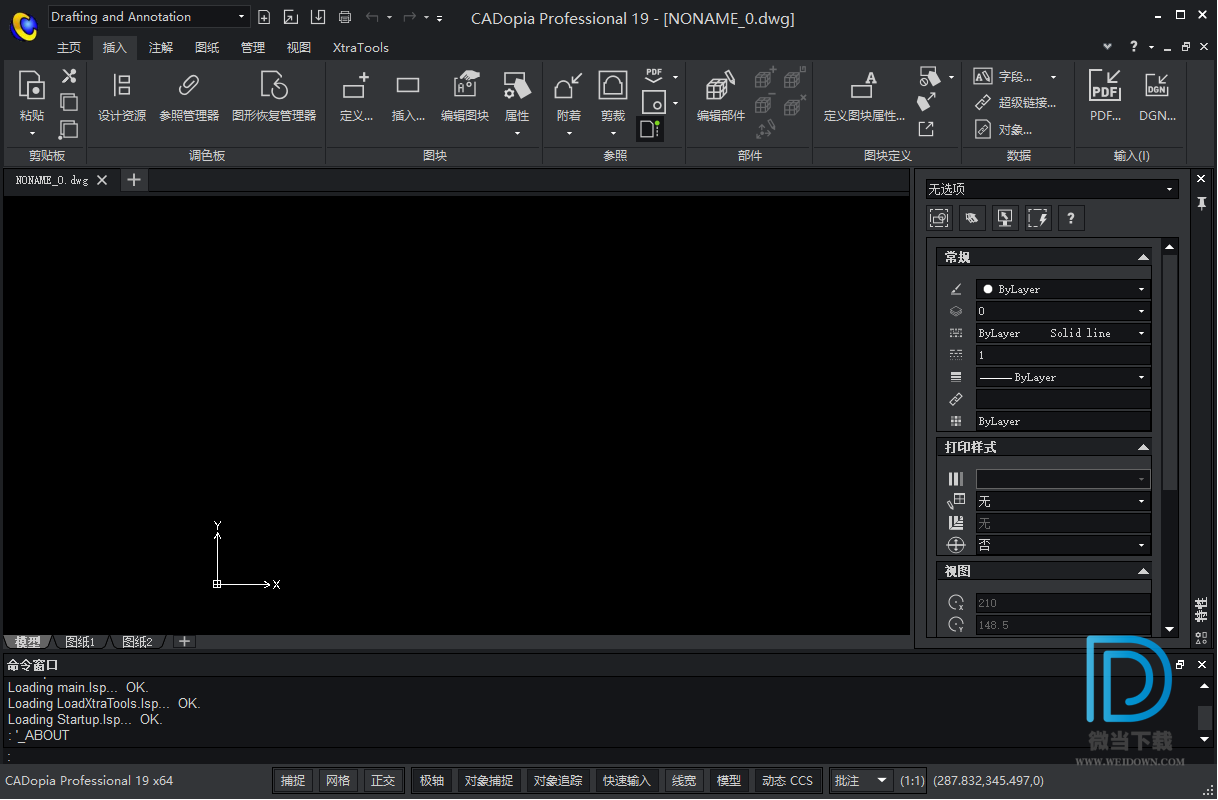Switch to the Annotate (注解) ribbon tab
Viewport: 1218px width, 800px height.
(161, 47)
